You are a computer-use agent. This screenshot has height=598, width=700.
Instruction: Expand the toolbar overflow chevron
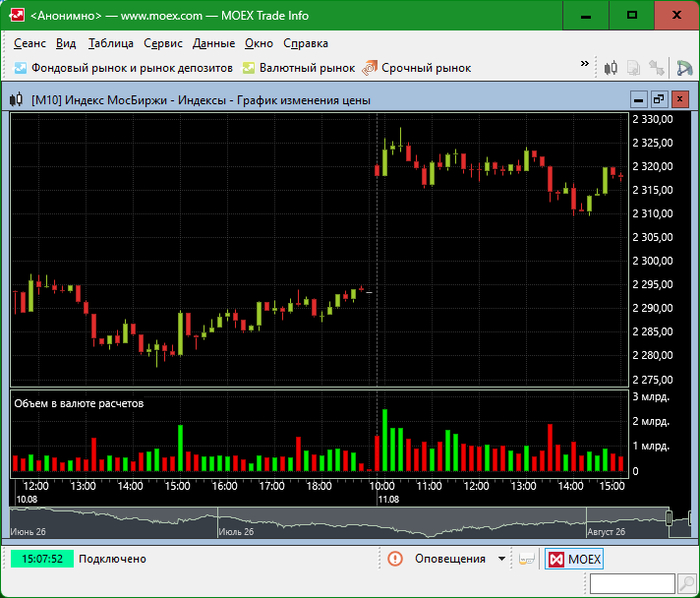(584, 63)
